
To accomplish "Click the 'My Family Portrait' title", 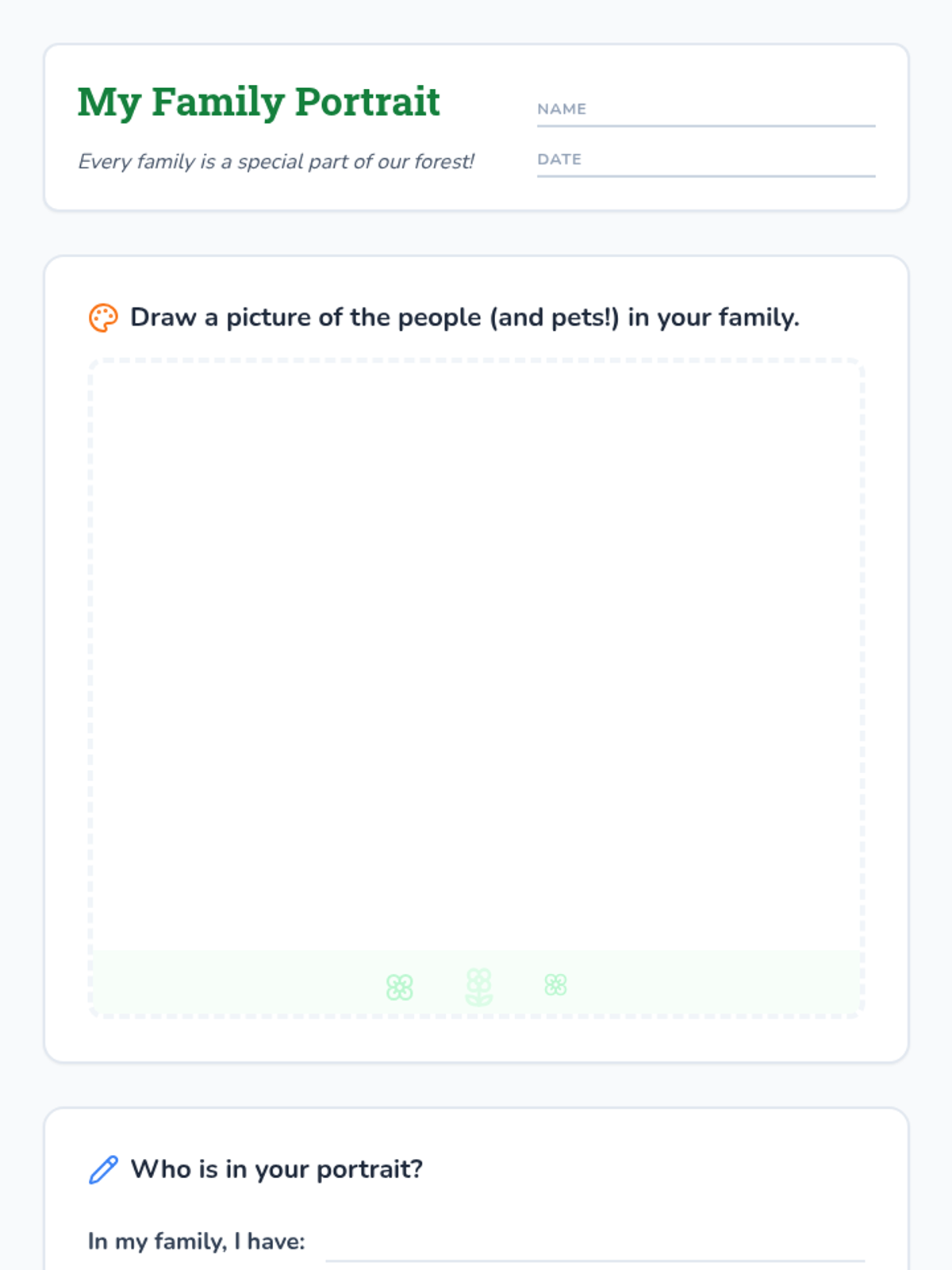I will pyautogui.click(x=259, y=102).
